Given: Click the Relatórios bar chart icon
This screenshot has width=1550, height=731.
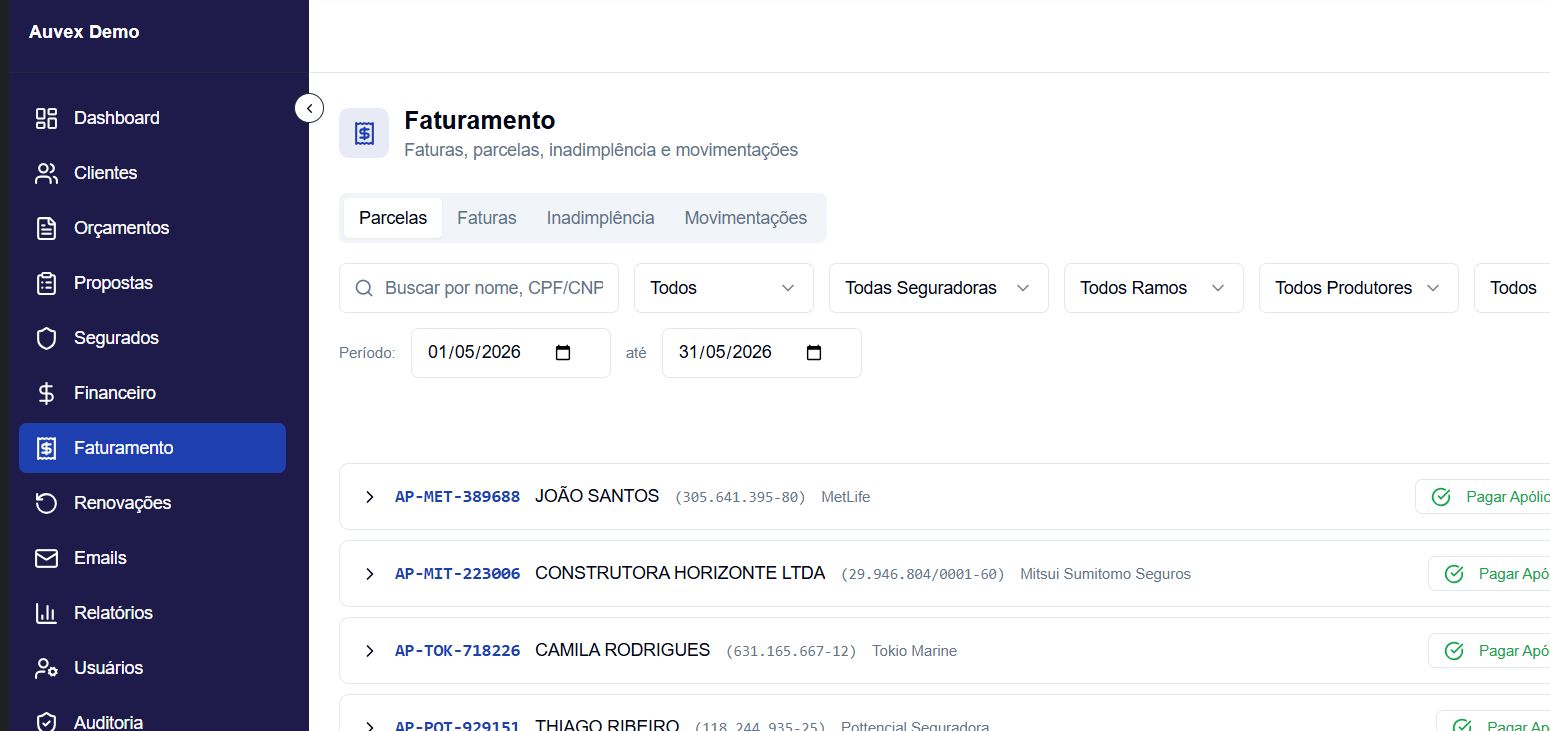Looking at the screenshot, I should pyautogui.click(x=46, y=613).
